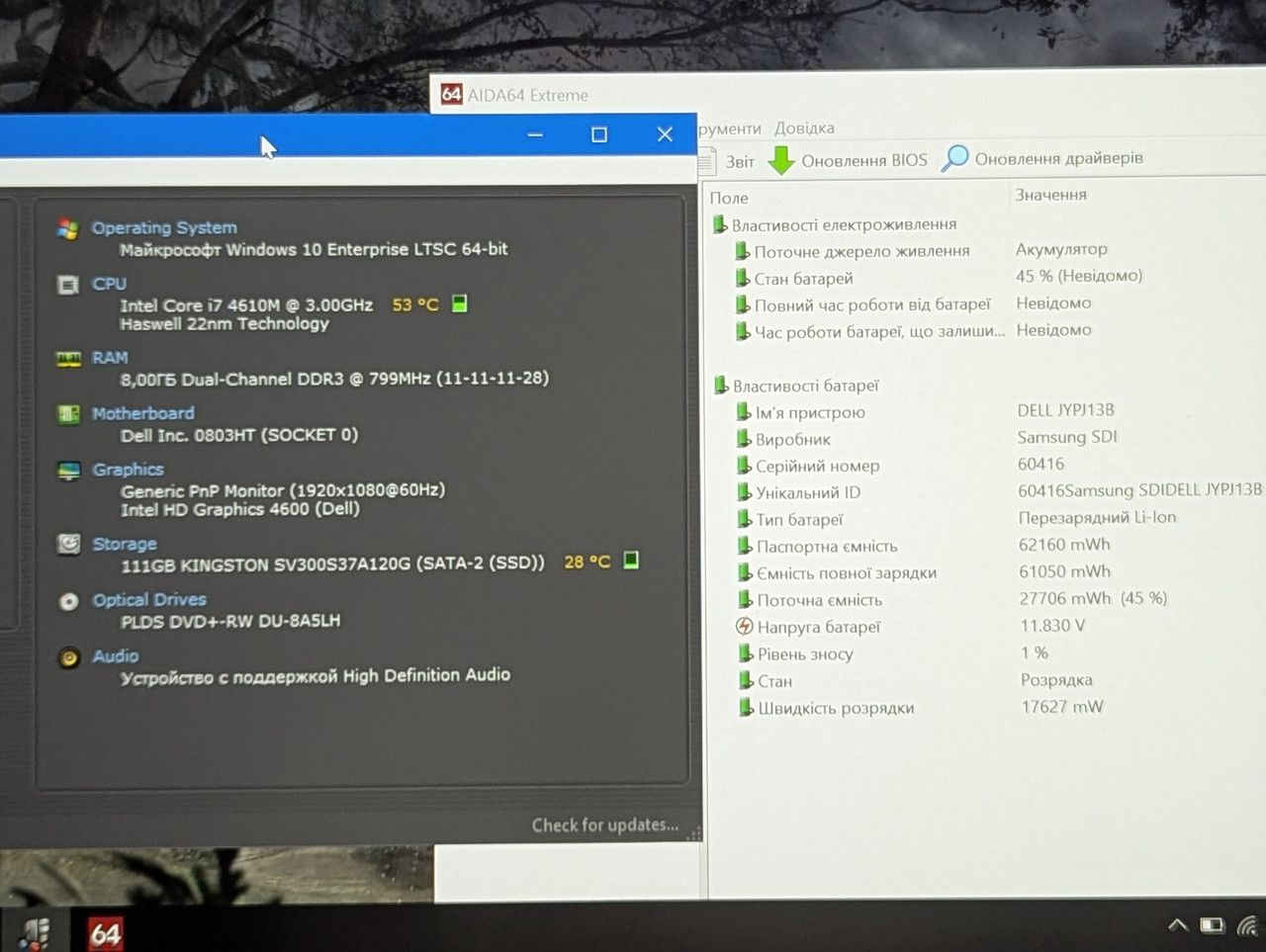
Task: Click the Audio speaker icon
Action: tap(69, 657)
